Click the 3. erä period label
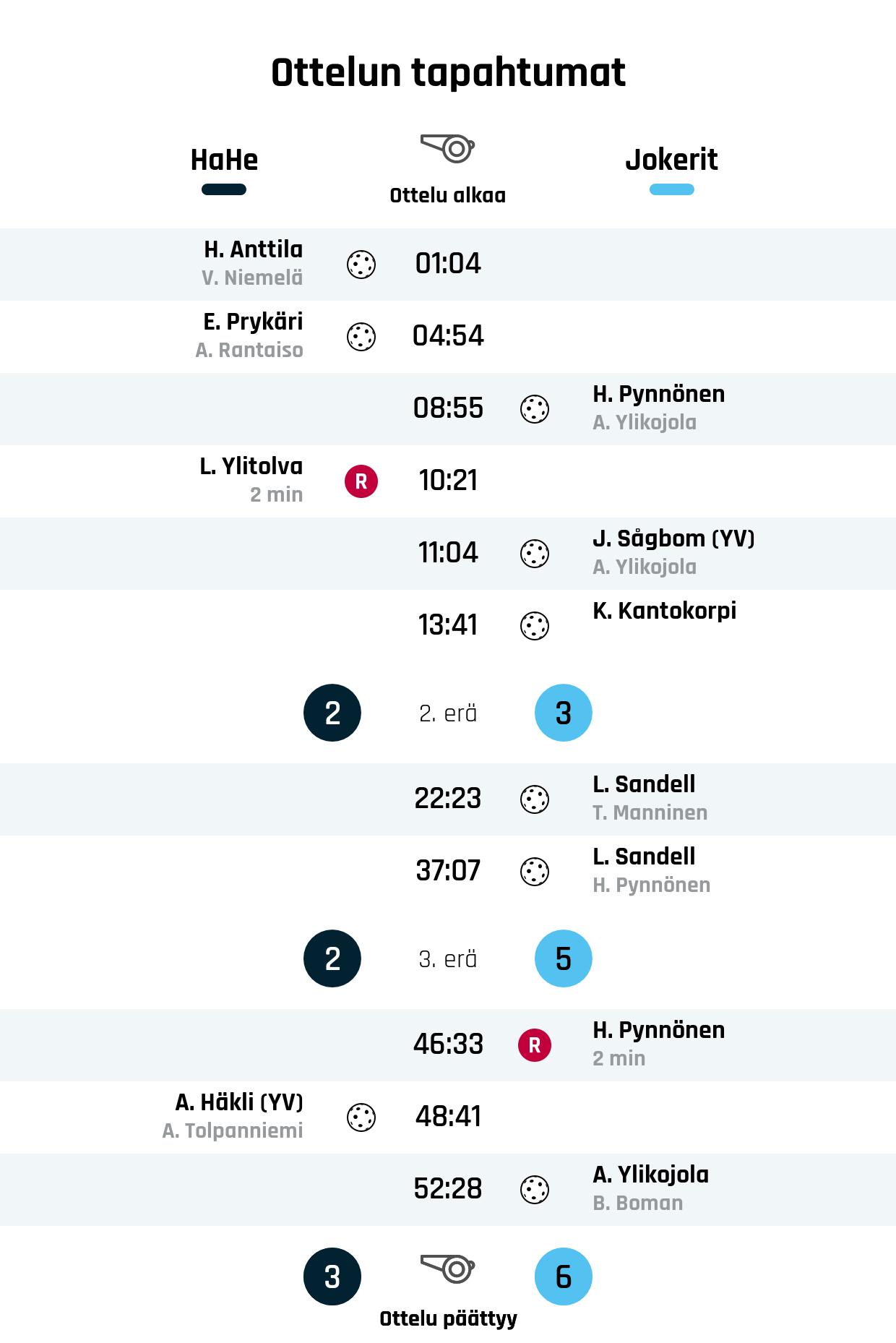Image resolution: width=896 pixels, height=1343 pixels. (448, 959)
